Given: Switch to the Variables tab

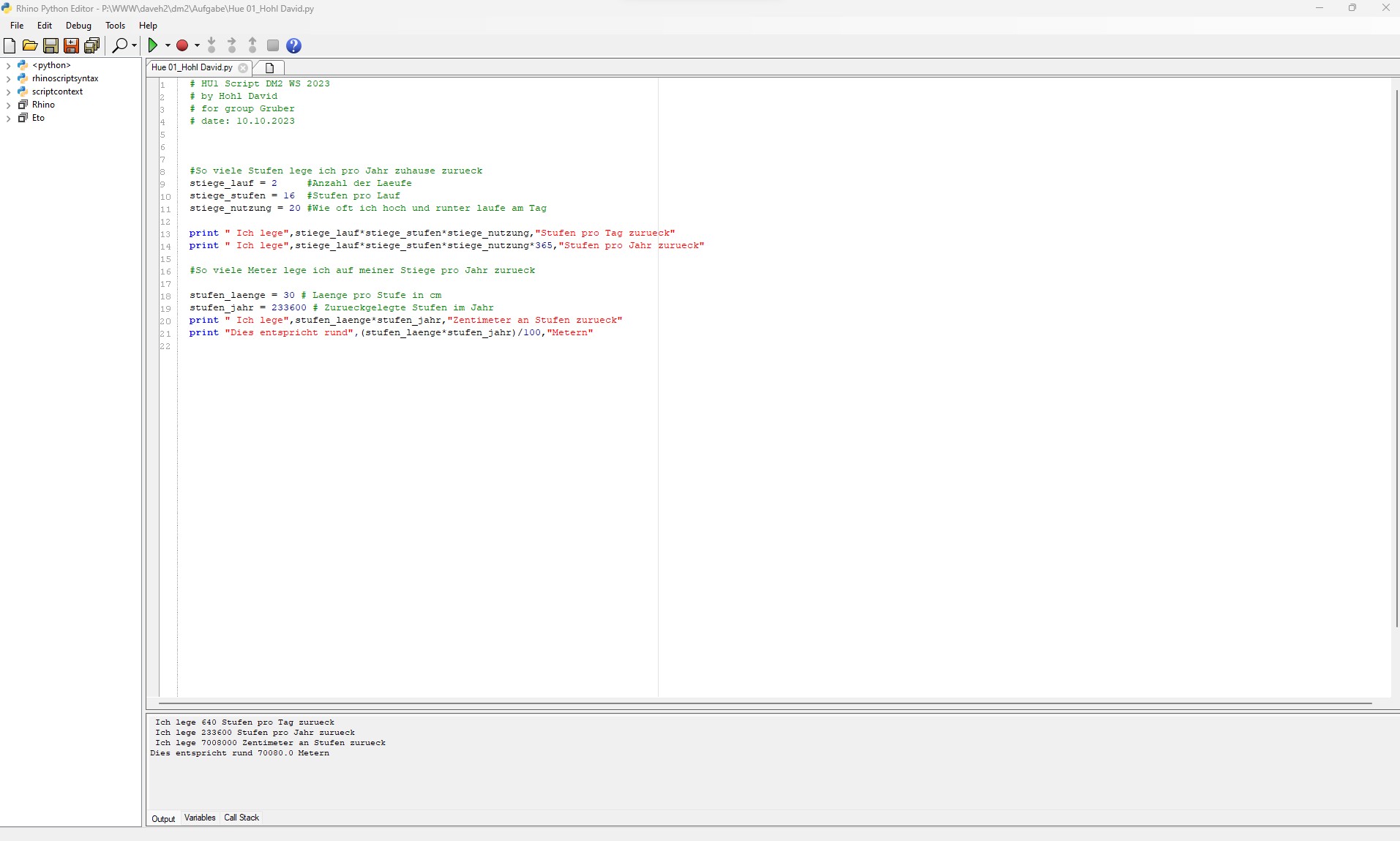Looking at the screenshot, I should [200, 818].
